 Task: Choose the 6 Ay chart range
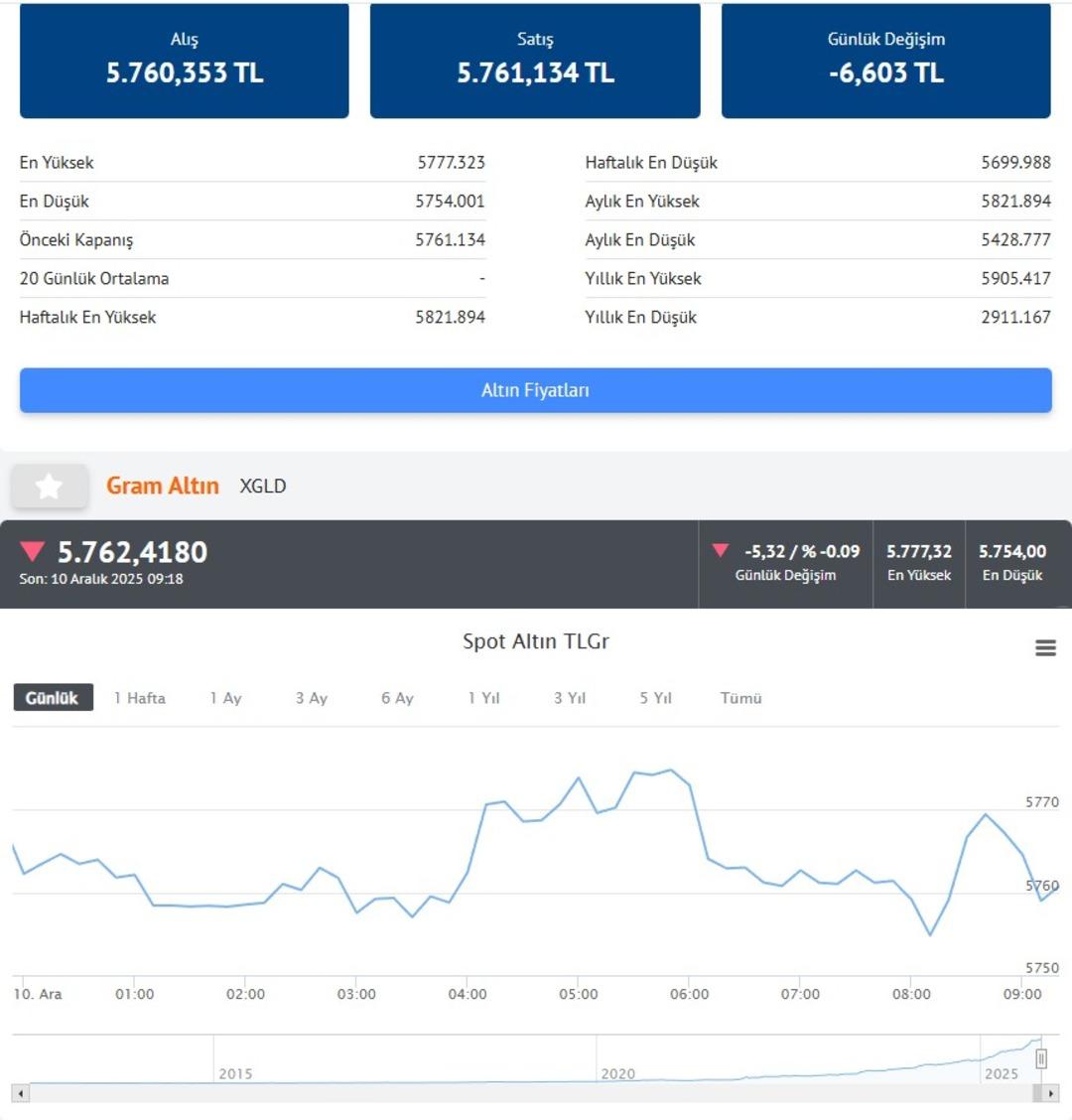[x=397, y=698]
